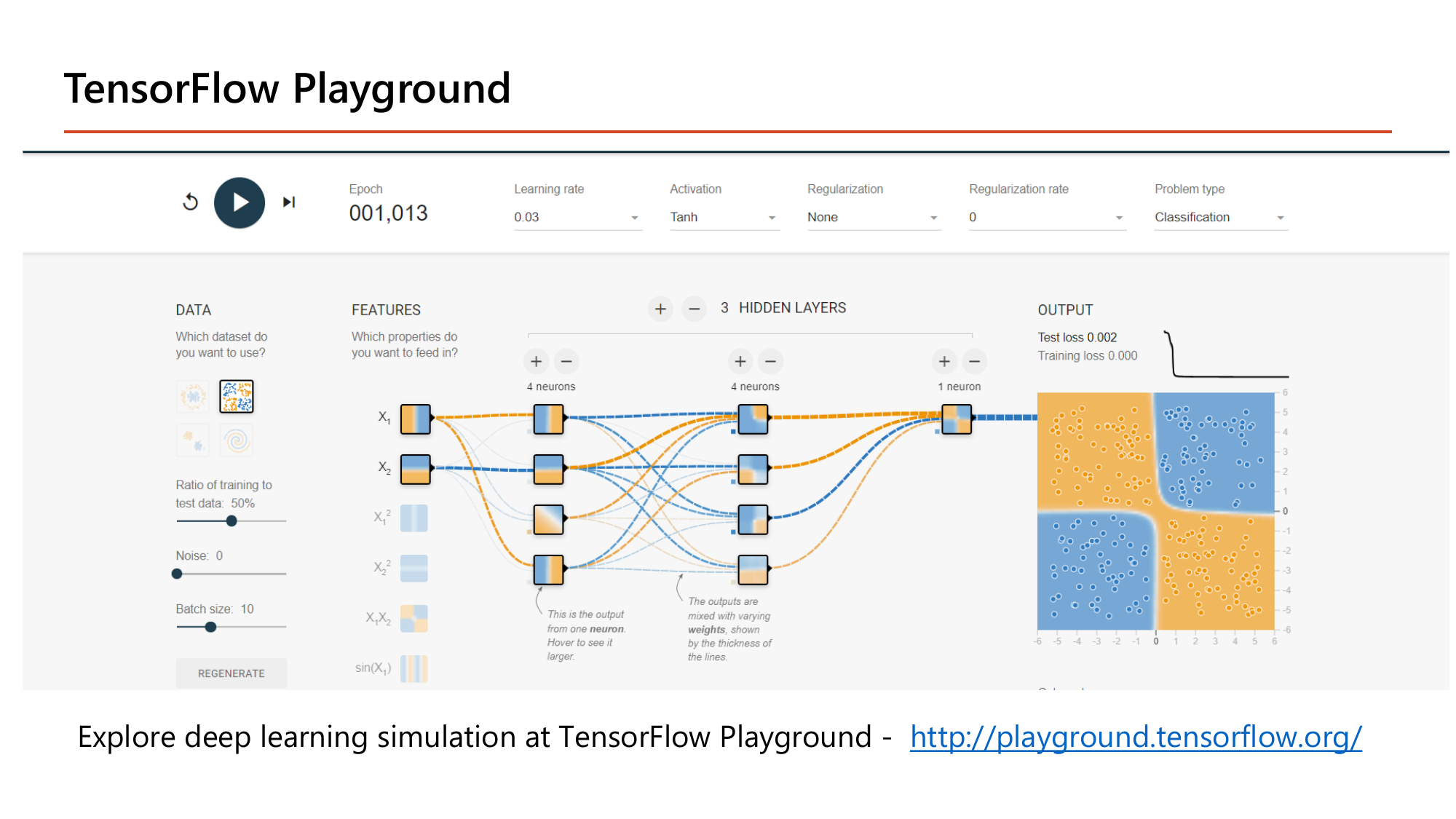Open the Regularization rate dropdown
Viewport: 1456px width, 819px height.
(x=1048, y=217)
